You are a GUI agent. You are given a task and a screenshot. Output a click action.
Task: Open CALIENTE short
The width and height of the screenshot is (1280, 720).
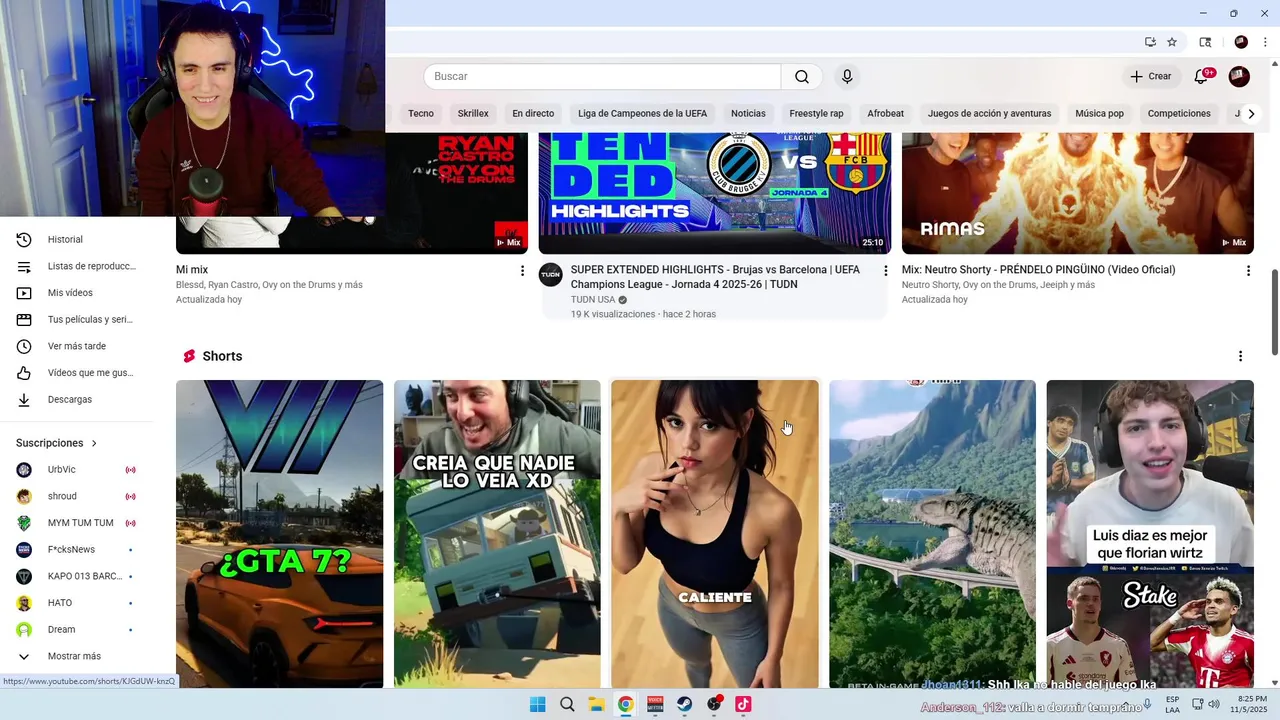click(x=715, y=534)
